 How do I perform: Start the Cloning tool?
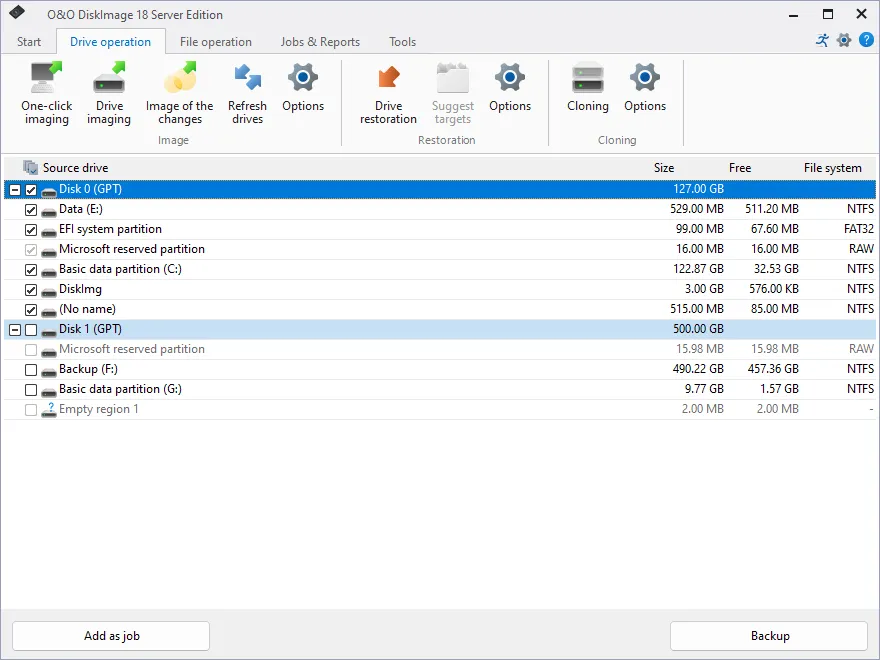[588, 88]
